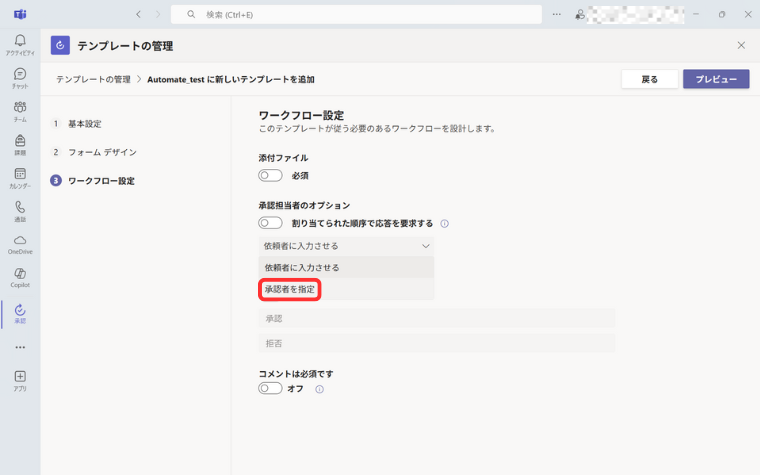Open the Activity bell in sidebar
760x475 pixels.
[20, 45]
